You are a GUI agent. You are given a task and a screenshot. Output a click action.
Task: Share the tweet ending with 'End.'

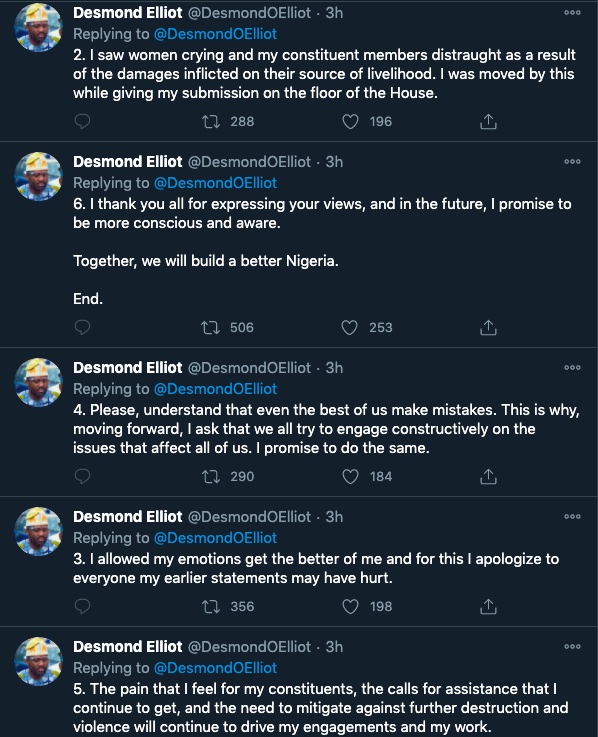click(x=488, y=328)
